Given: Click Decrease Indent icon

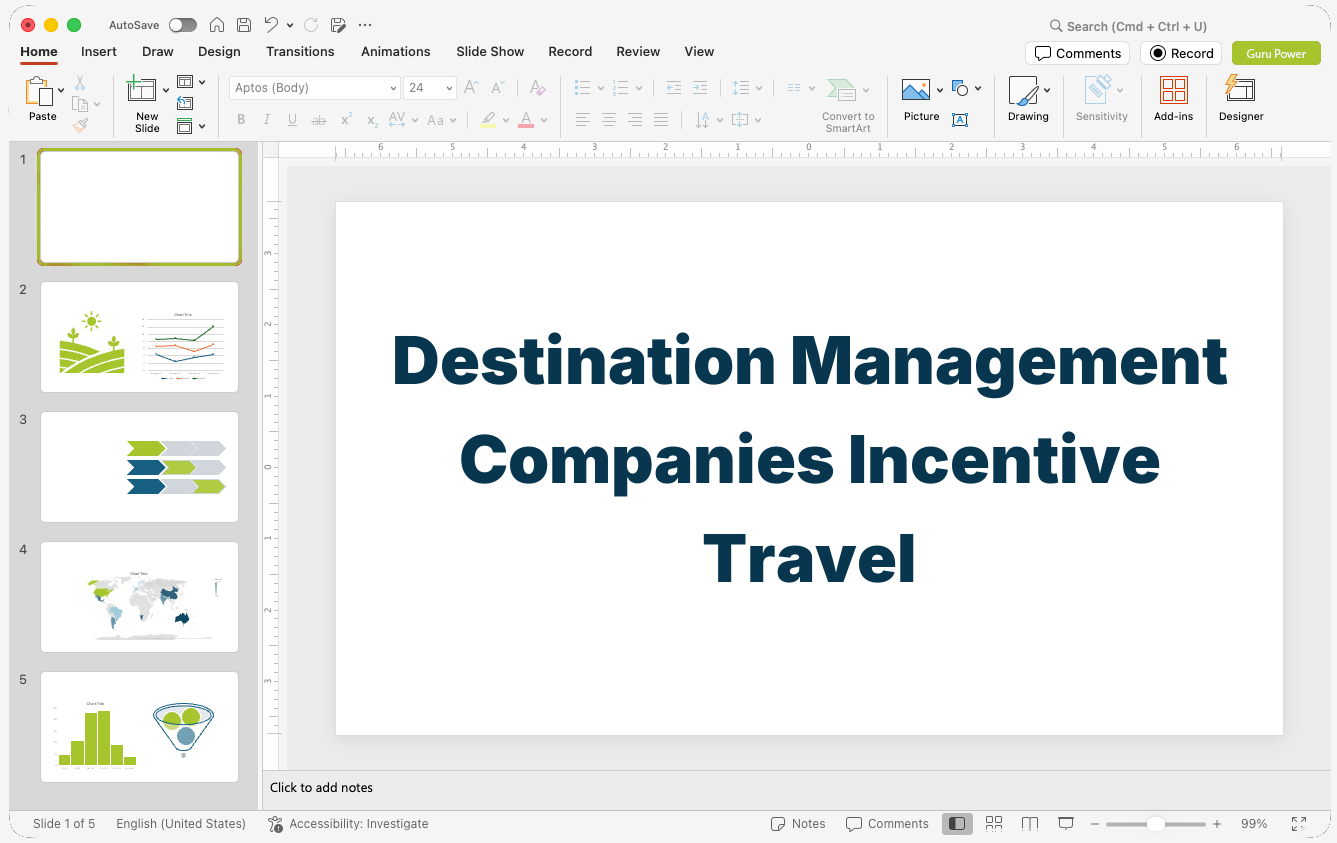Looking at the screenshot, I should [674, 88].
